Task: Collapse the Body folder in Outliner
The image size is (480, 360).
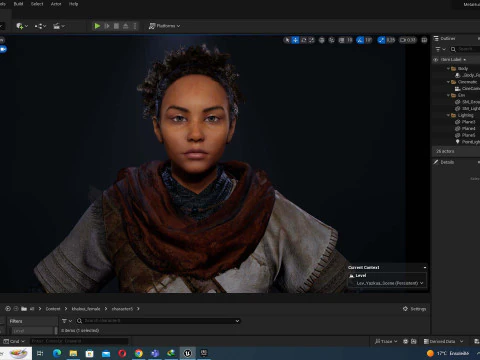Action: 448,69
